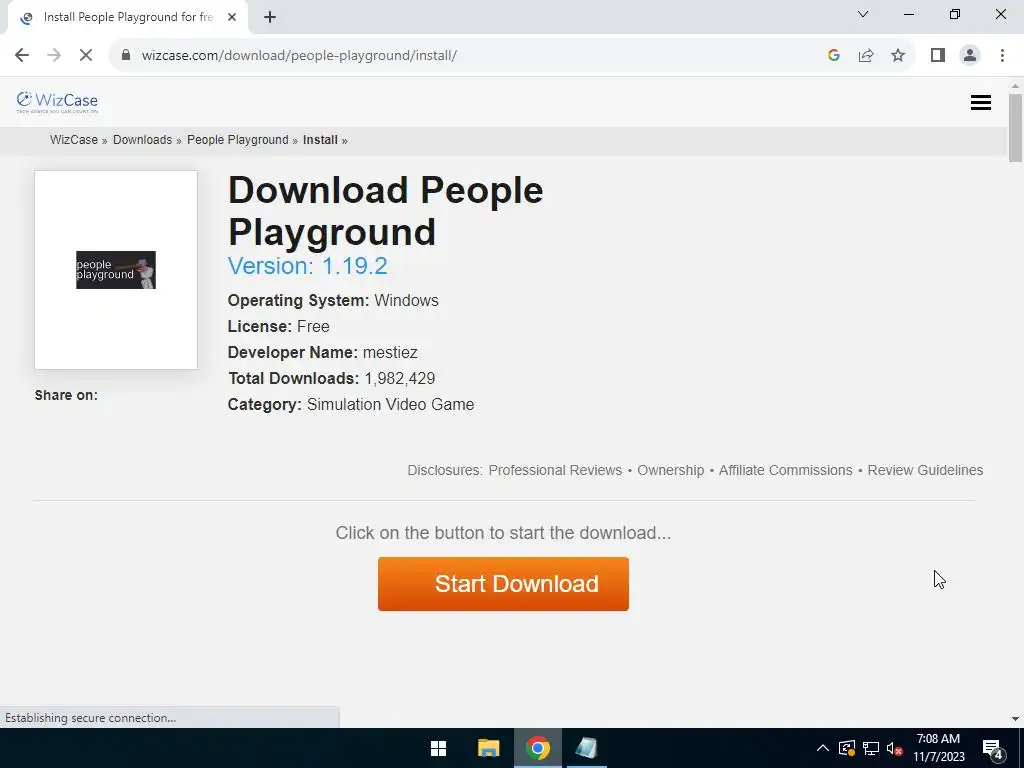
Task: Show hidden system tray icons
Action: coord(823,748)
